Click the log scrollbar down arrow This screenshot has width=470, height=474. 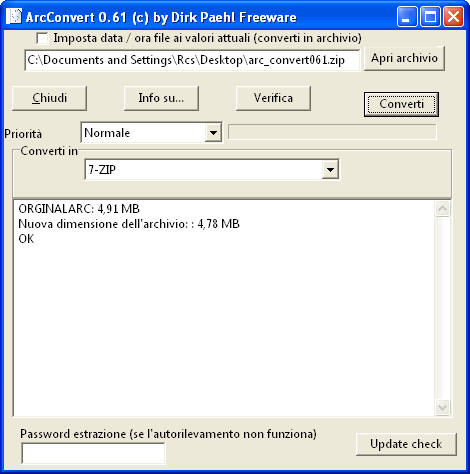[x=443, y=407]
